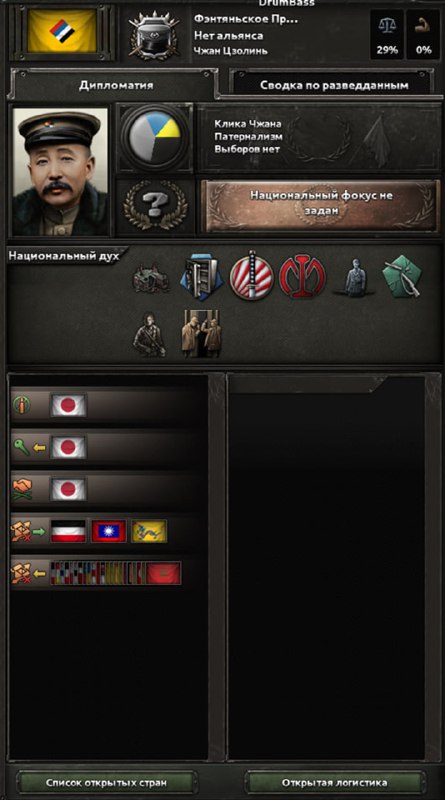Click the two men talking spirit icon

pyautogui.click(x=201, y=333)
